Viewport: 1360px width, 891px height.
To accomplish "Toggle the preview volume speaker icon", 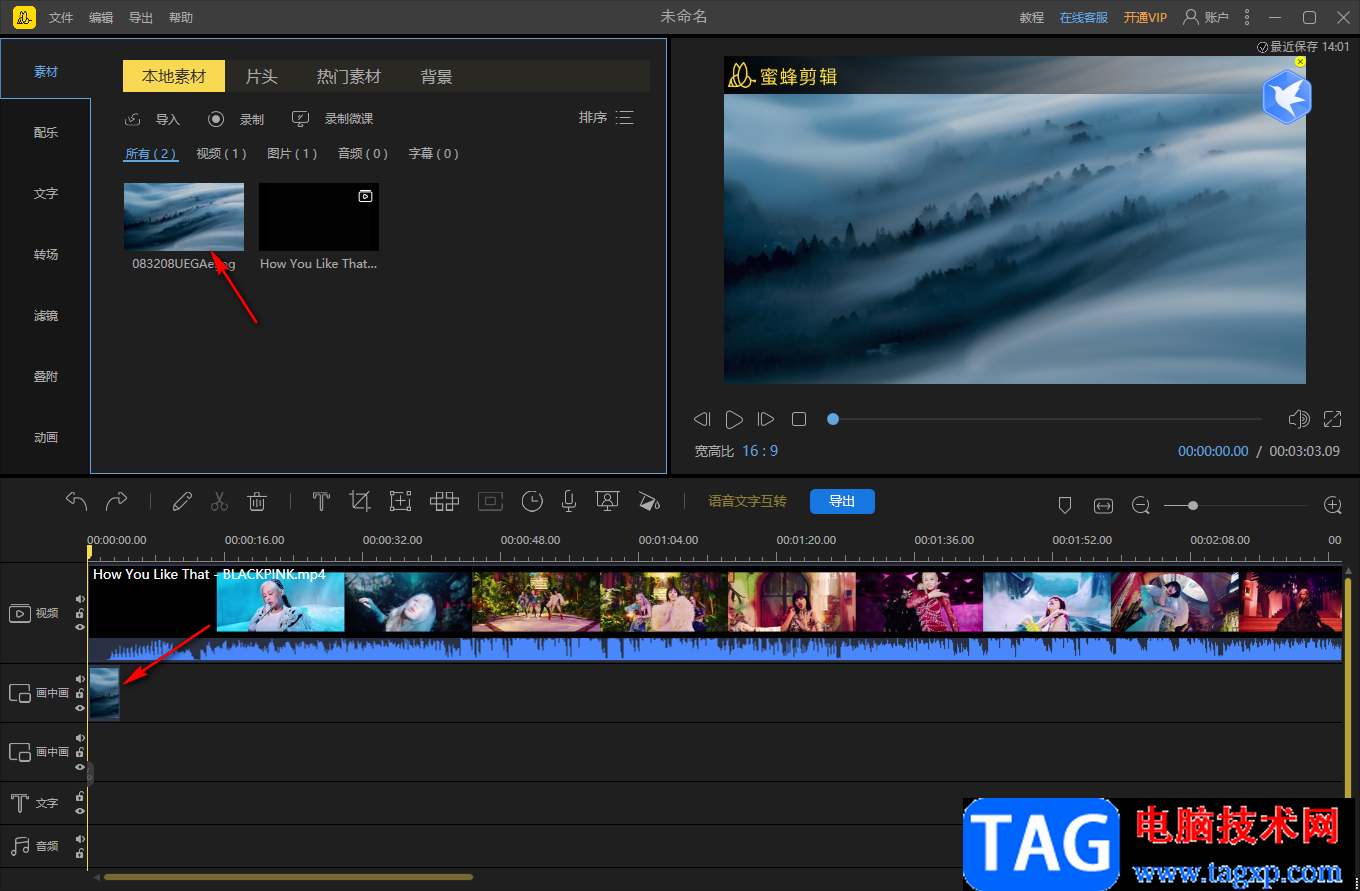I will pyautogui.click(x=1299, y=419).
